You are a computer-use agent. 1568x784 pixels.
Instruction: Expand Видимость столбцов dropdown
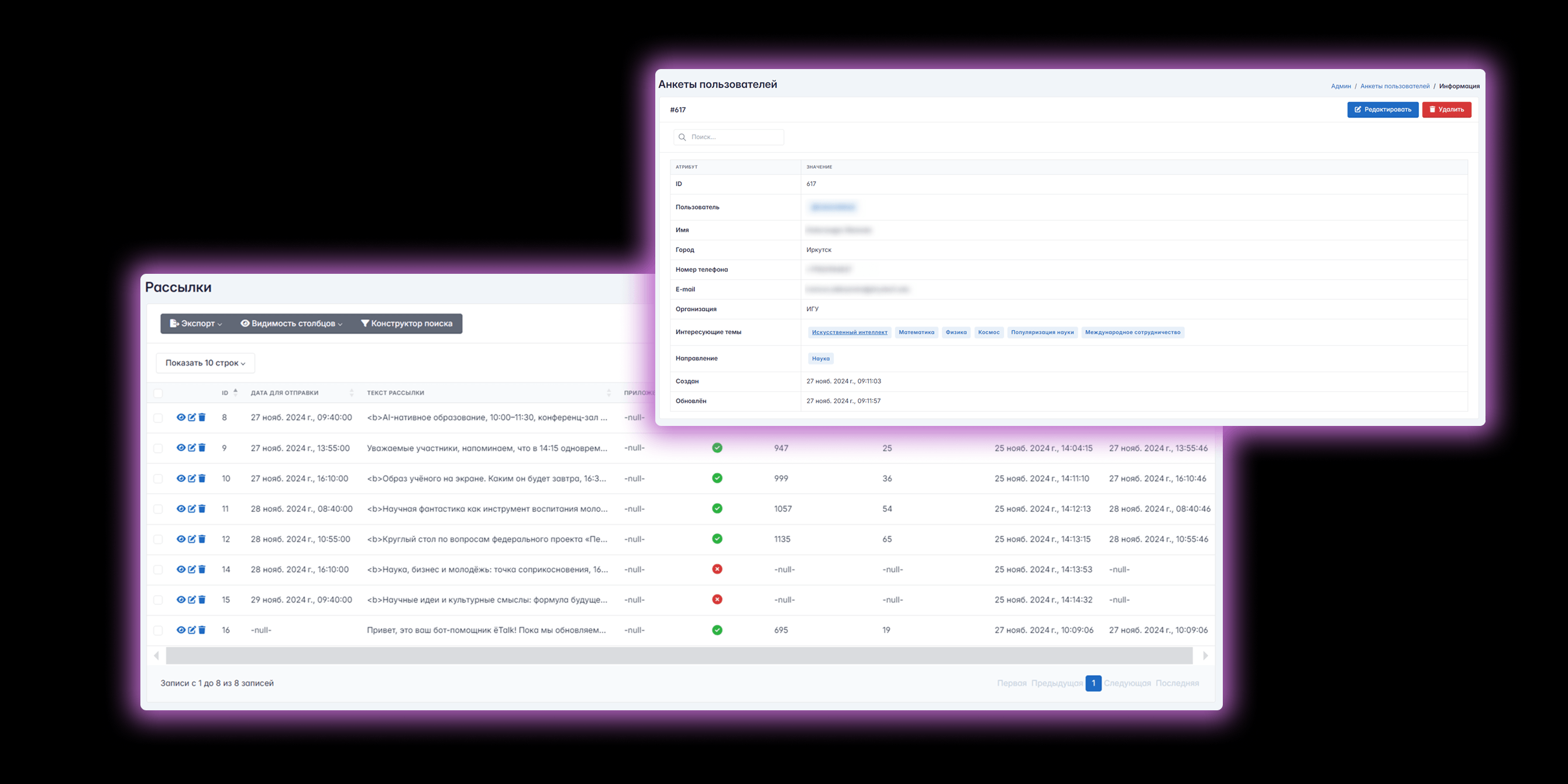tap(291, 324)
